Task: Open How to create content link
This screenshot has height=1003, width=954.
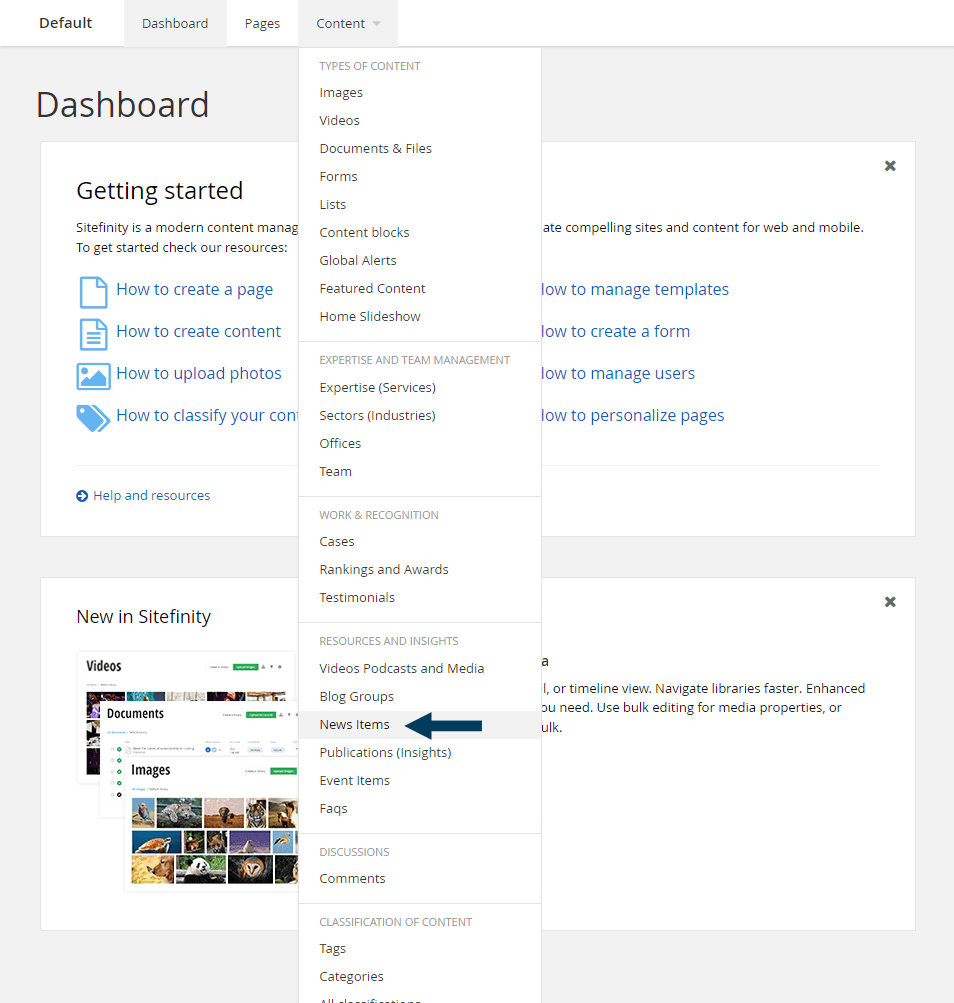Action: click(x=198, y=331)
